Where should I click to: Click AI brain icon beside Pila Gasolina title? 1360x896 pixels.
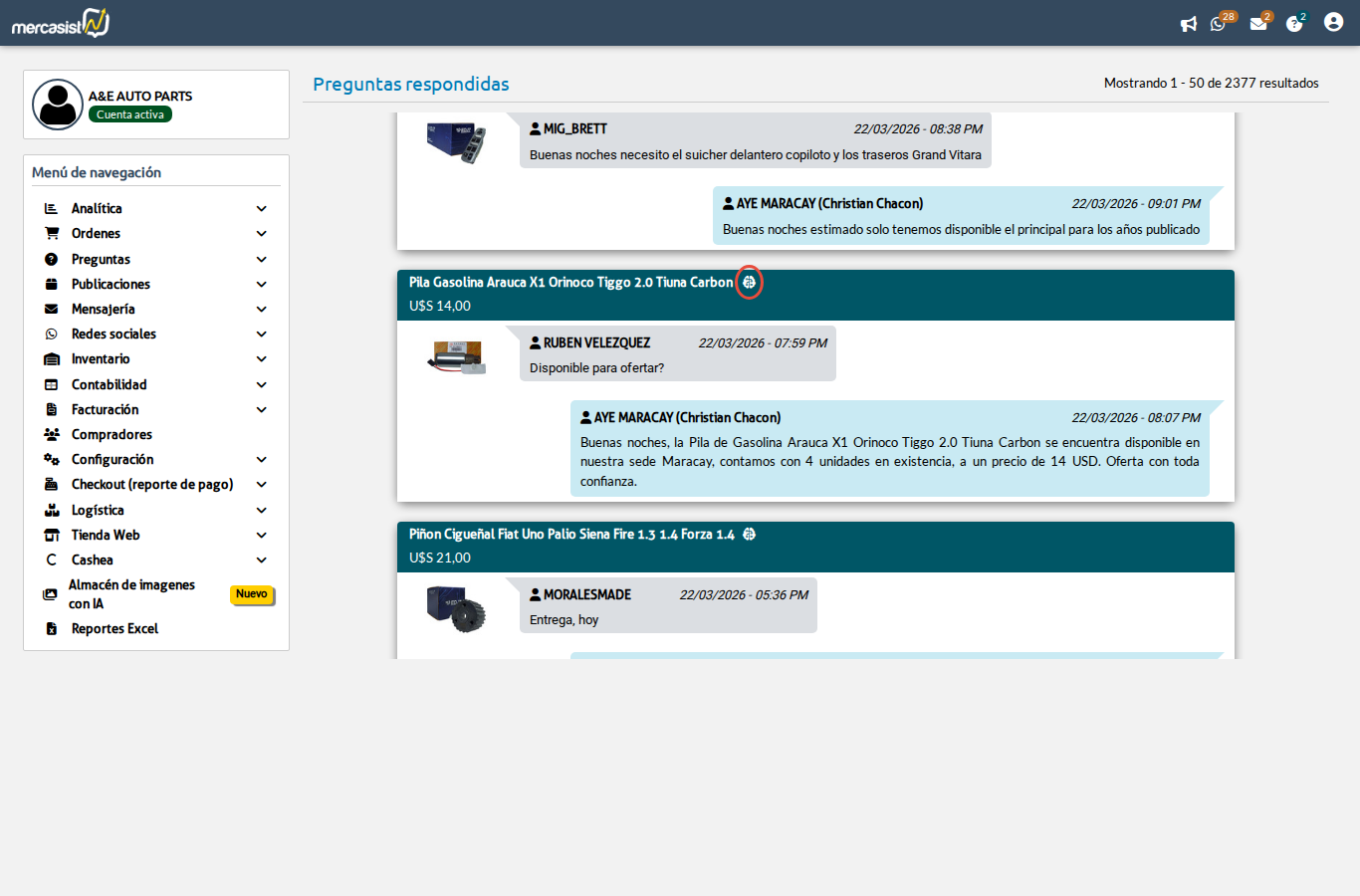(750, 283)
